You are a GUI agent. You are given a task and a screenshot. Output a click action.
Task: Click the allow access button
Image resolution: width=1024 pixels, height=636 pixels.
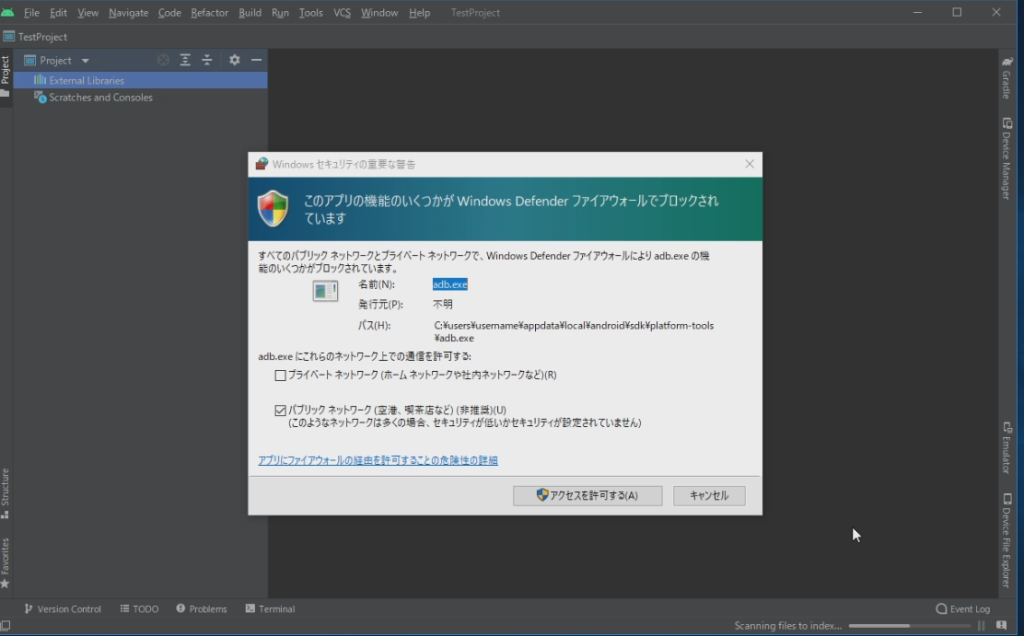(x=587, y=496)
